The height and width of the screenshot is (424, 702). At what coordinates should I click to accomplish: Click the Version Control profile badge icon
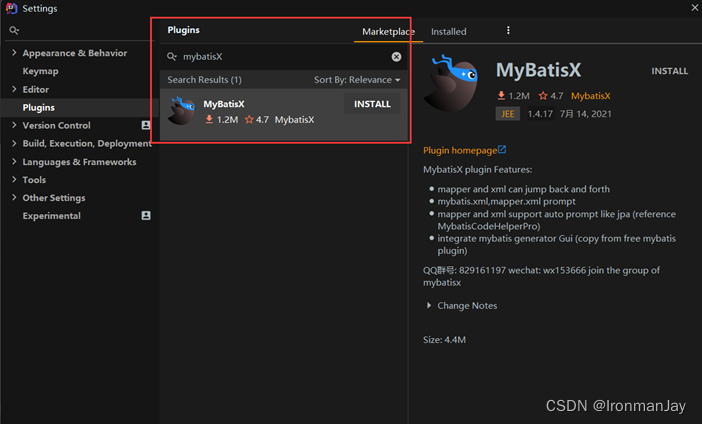pos(146,125)
